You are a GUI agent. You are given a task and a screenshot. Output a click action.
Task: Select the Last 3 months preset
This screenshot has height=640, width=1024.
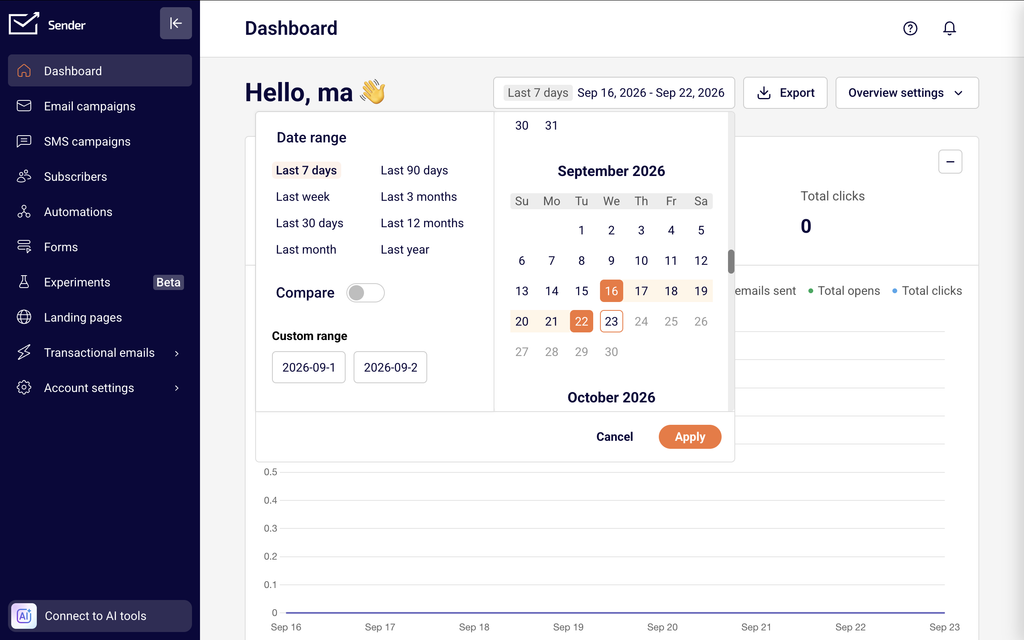[419, 197]
